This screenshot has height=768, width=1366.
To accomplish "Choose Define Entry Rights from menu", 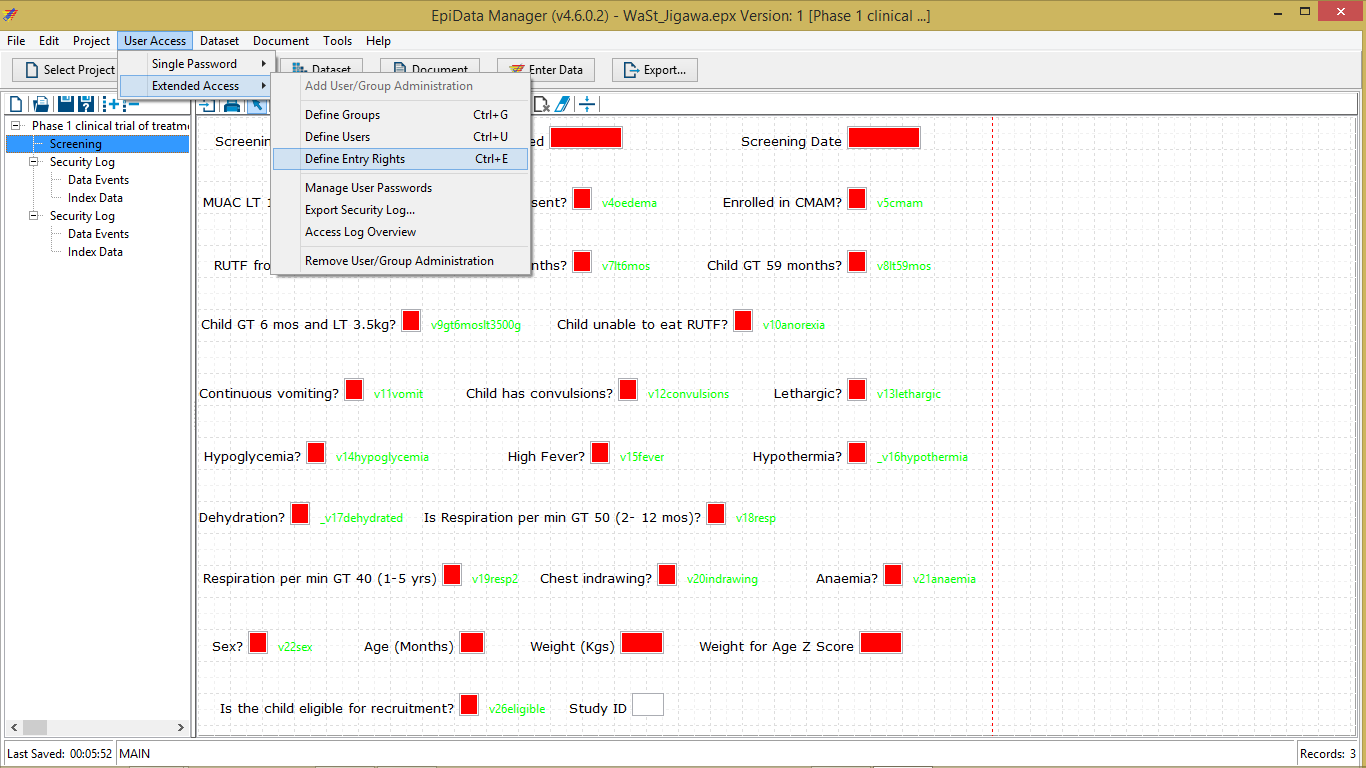I will point(355,159).
